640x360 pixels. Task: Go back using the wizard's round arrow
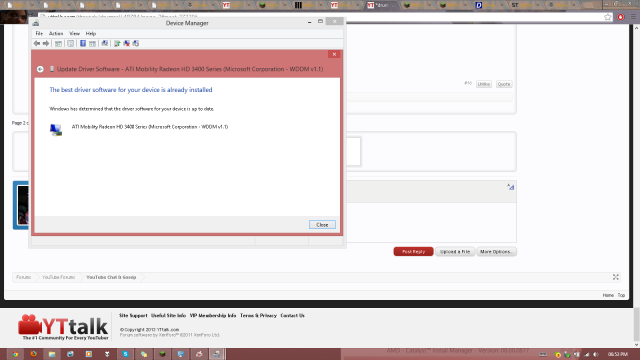point(40,69)
